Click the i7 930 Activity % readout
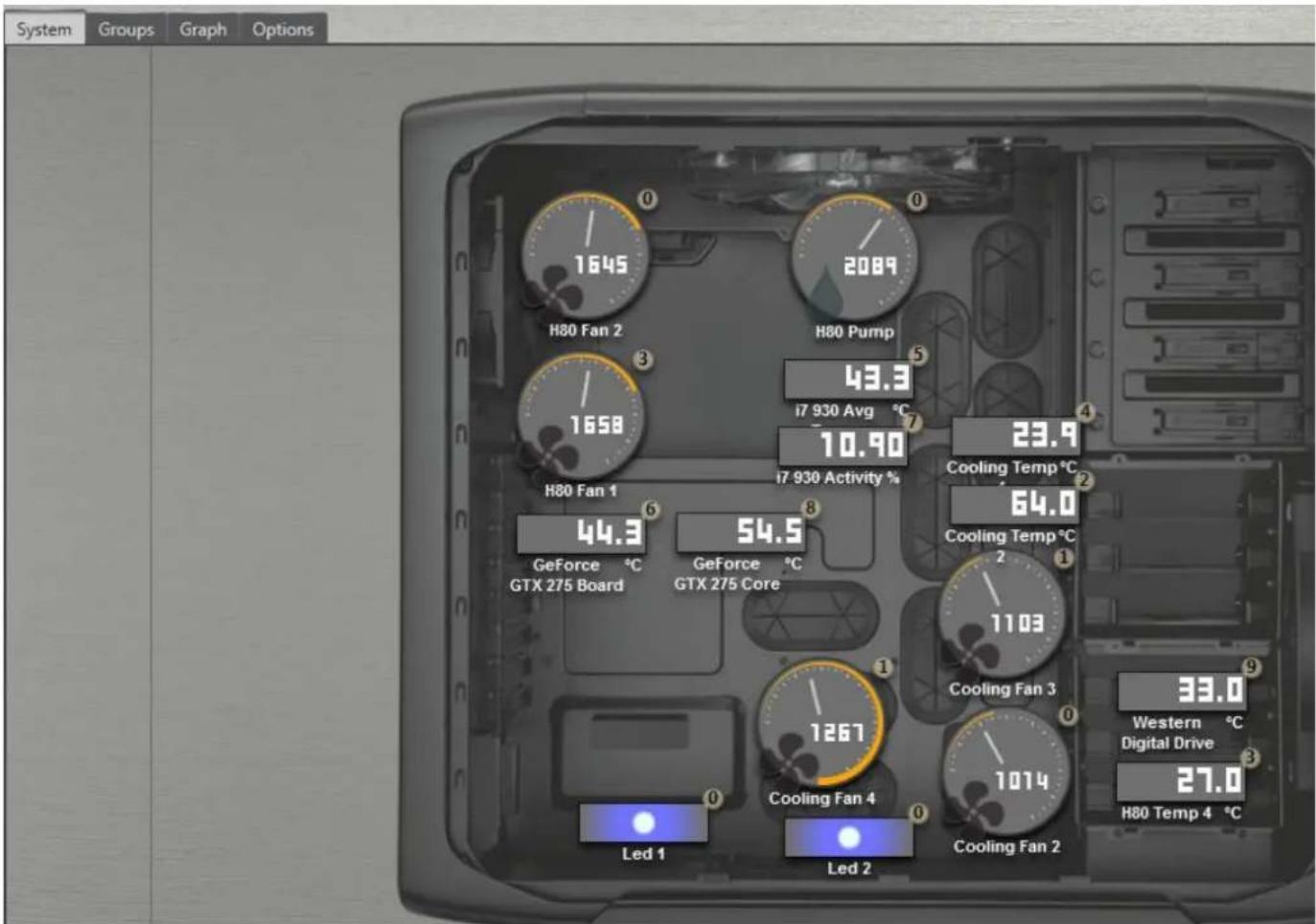Image resolution: width=1316 pixels, height=924 pixels. tap(843, 445)
